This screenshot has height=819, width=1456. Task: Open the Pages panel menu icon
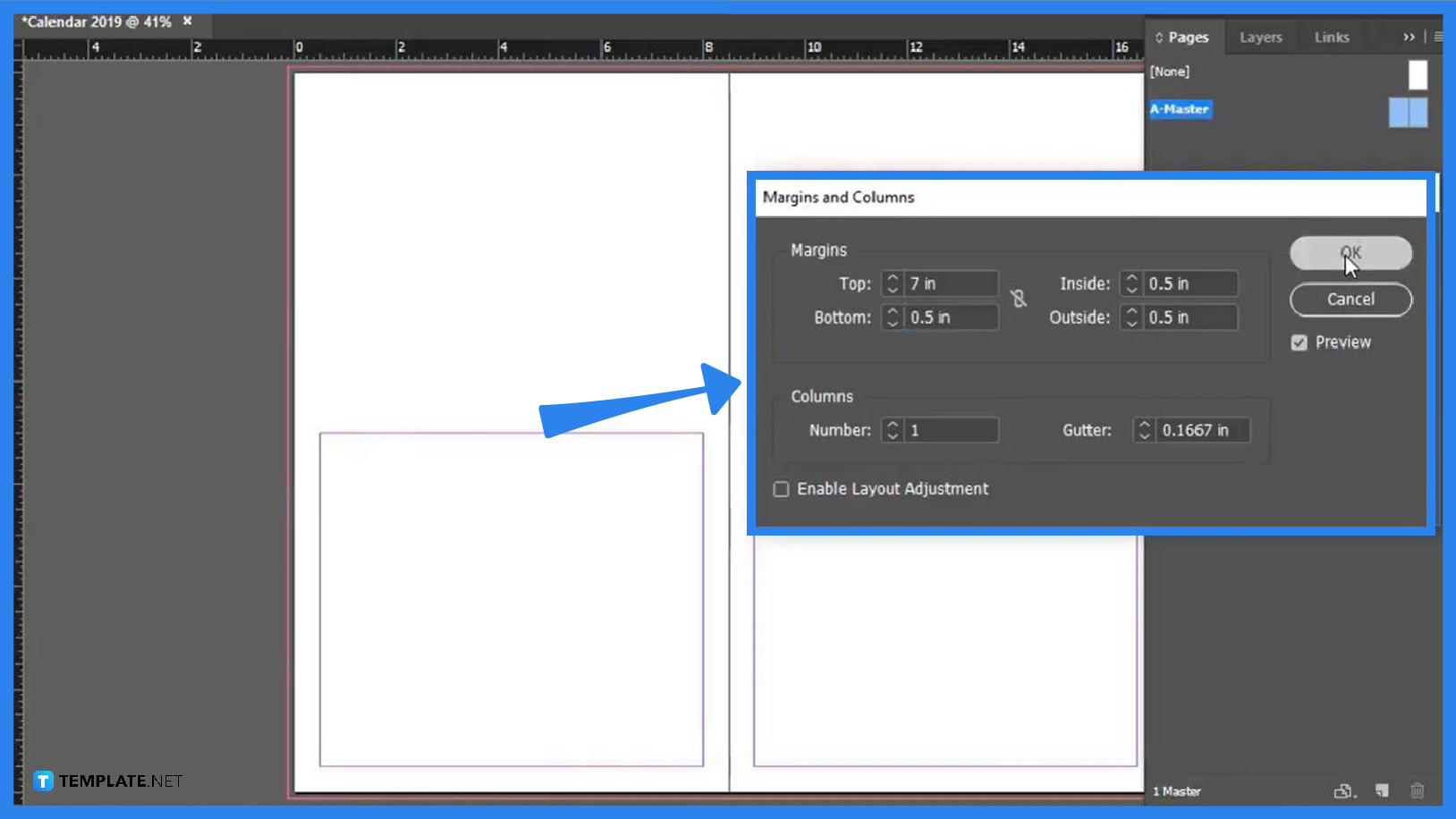[1438, 37]
